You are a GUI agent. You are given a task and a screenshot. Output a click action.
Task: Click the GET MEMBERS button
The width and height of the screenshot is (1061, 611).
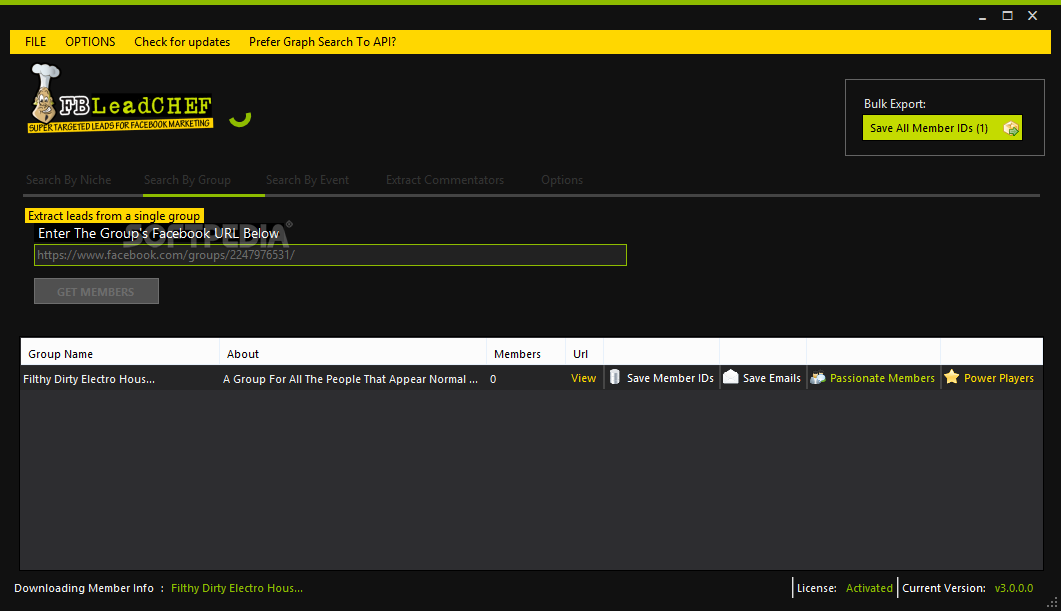coord(96,291)
